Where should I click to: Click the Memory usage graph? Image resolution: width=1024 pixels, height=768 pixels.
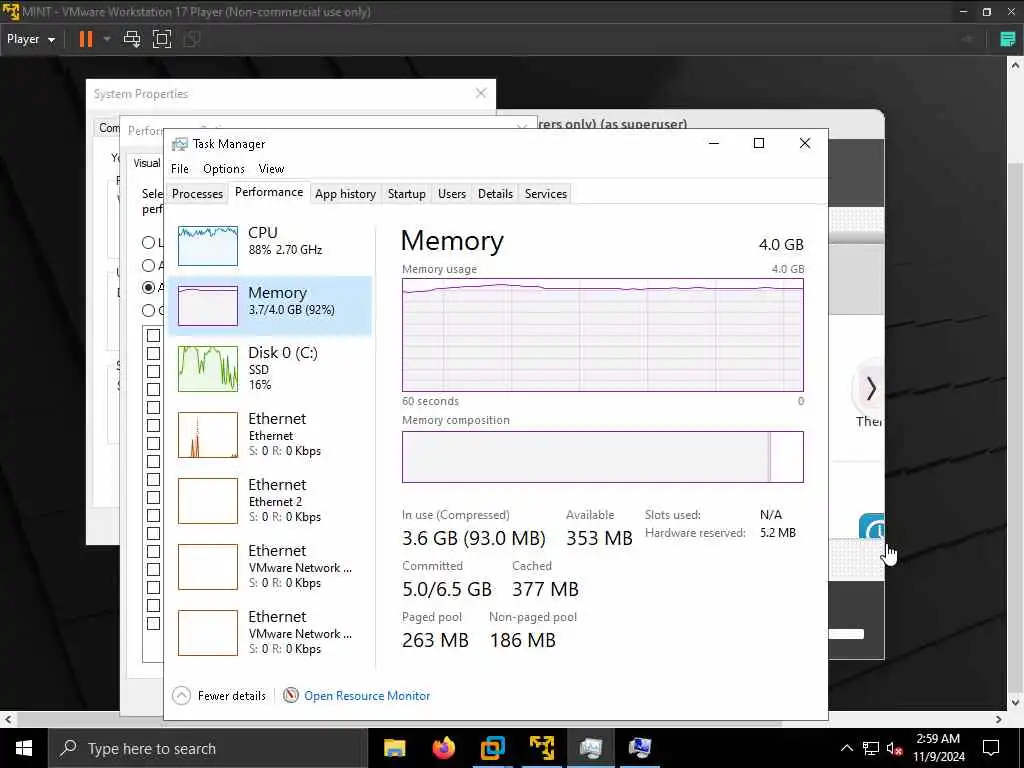(603, 335)
